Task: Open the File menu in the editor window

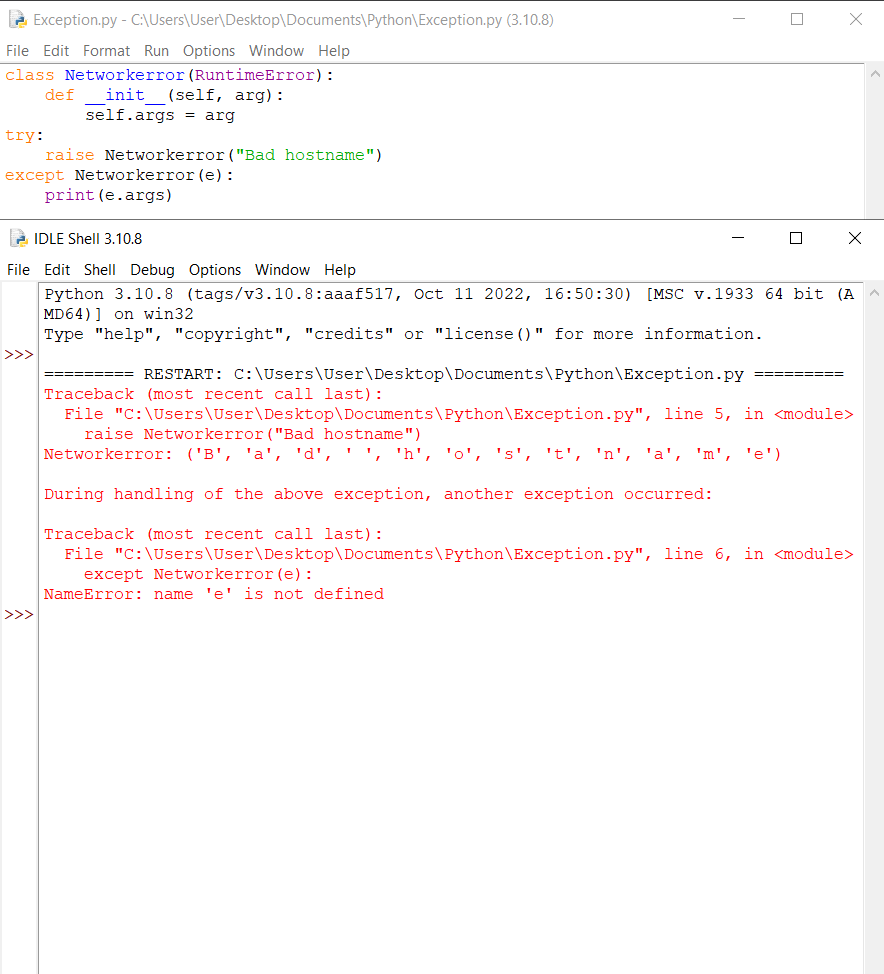Action: click(17, 50)
